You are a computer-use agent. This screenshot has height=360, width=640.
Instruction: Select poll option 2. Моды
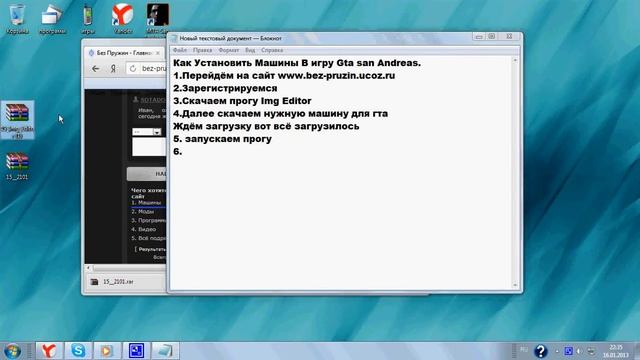pyautogui.click(x=142, y=211)
